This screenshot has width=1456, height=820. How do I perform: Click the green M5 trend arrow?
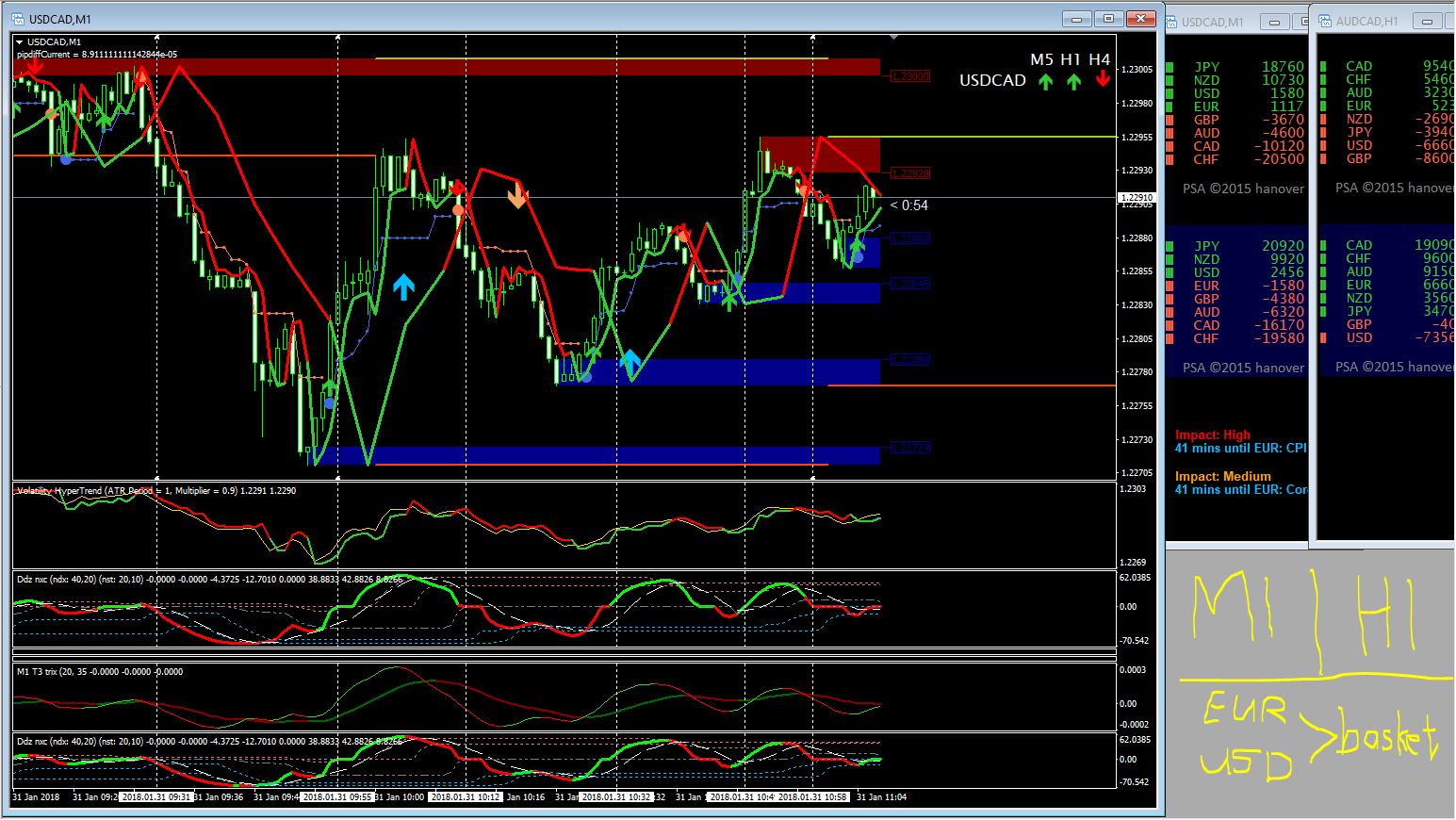coord(1045,82)
